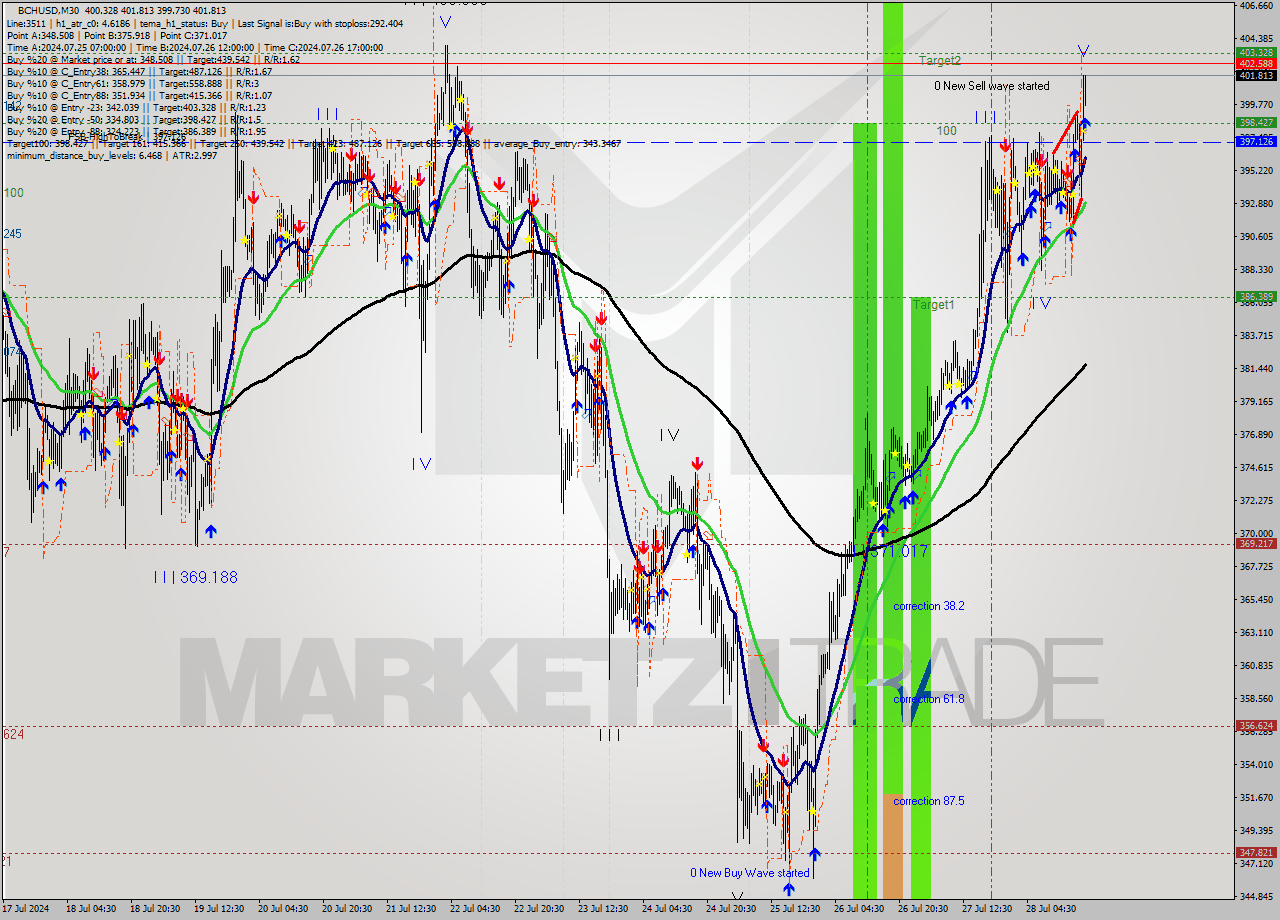Image resolution: width=1280 pixels, height=920 pixels.
Task: Click the 344.845 price axis value
Action: [1255, 897]
